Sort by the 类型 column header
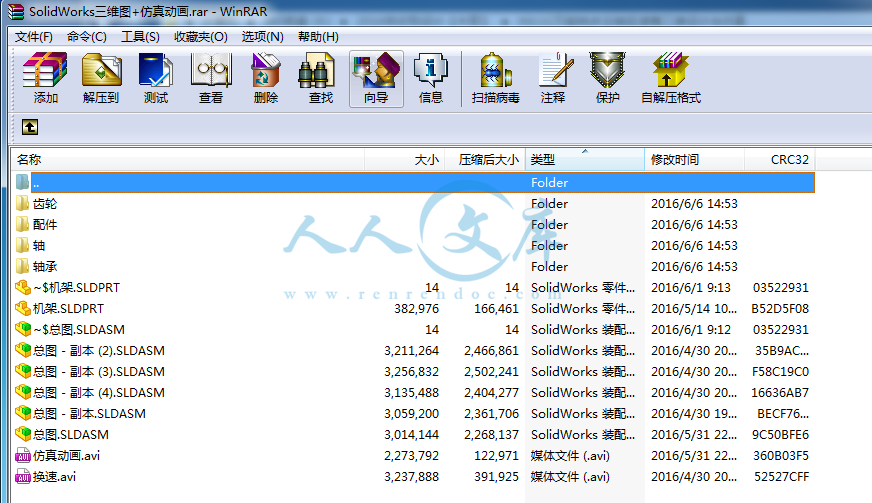This screenshot has width=872, height=503. pos(584,160)
